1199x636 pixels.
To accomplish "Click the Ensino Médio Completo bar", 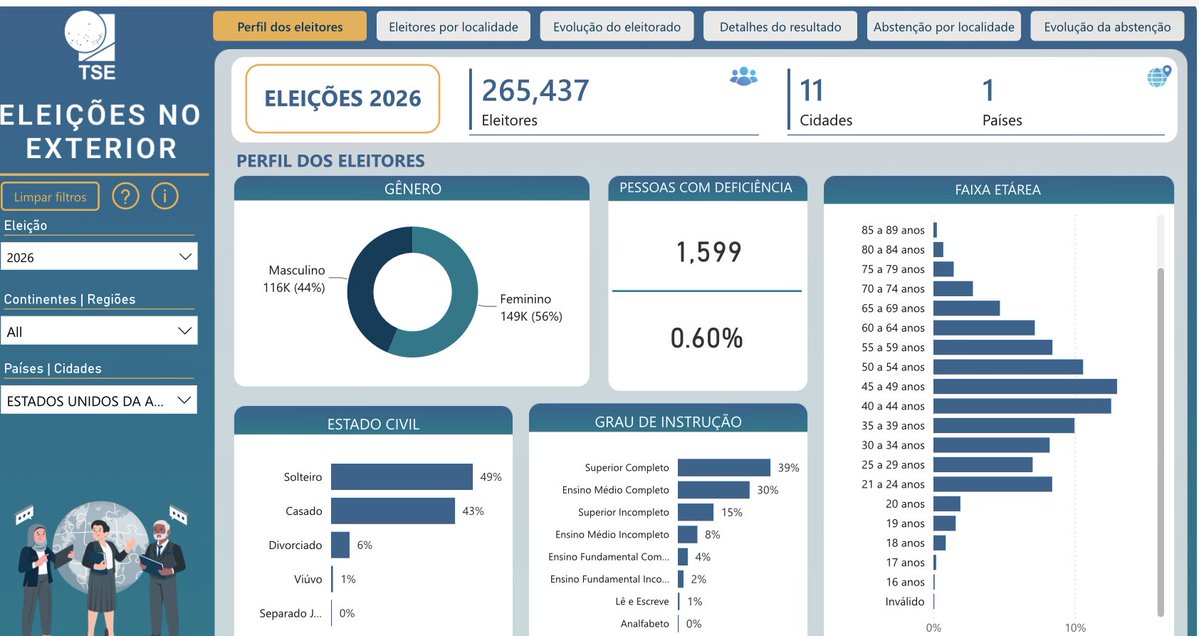I will pyautogui.click(x=714, y=490).
